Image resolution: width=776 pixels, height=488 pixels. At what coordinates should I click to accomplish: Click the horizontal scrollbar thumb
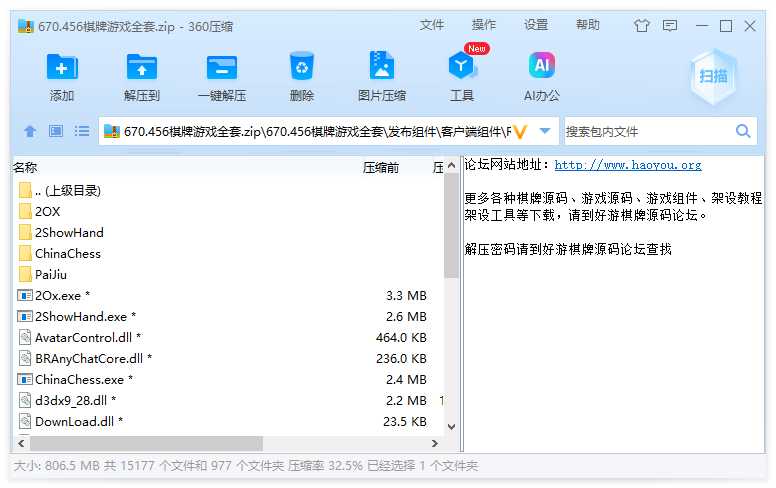(146, 443)
